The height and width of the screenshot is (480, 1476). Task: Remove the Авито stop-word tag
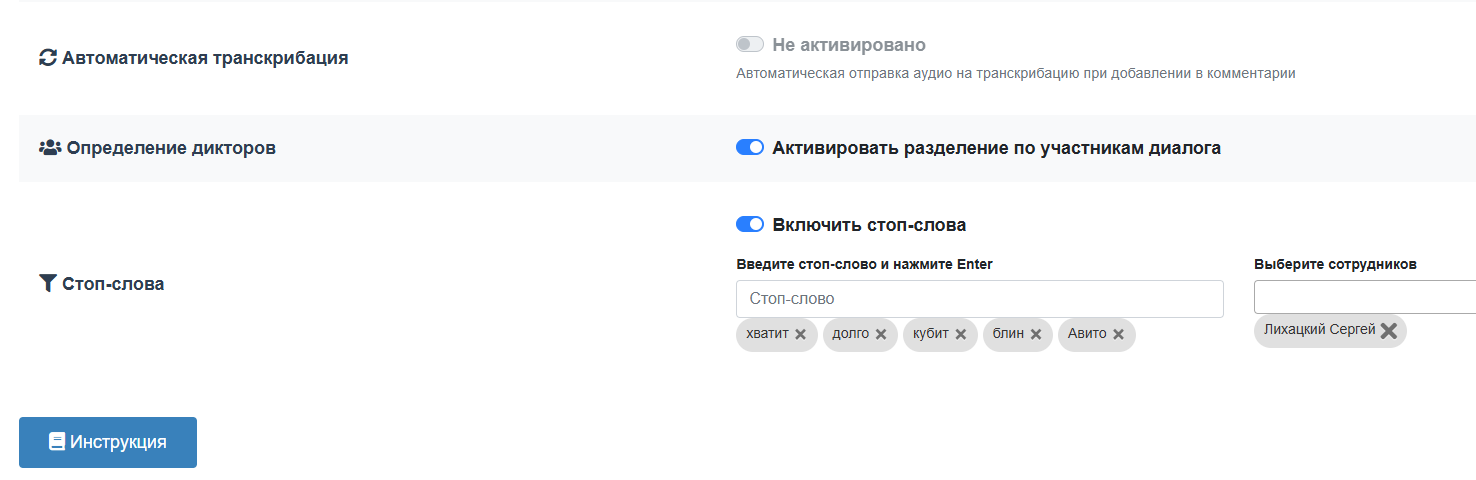pos(1118,335)
